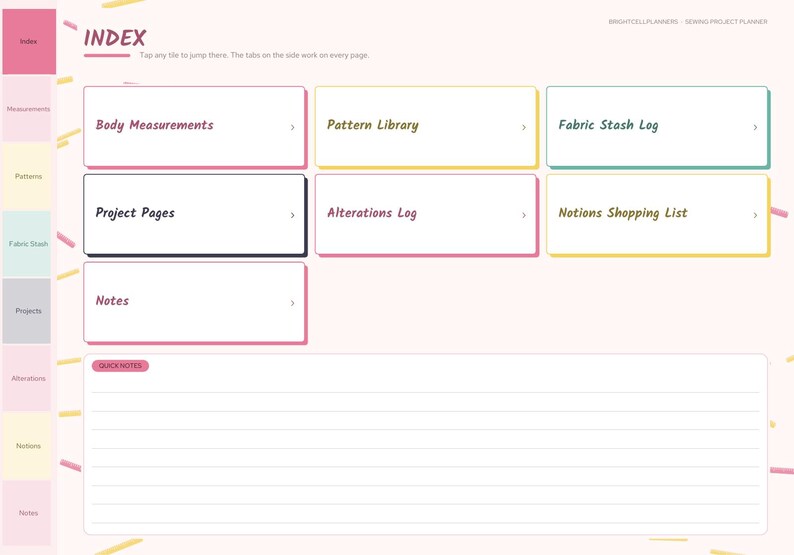Go to the Patterns side tab
The image size is (794, 555).
click(27, 176)
